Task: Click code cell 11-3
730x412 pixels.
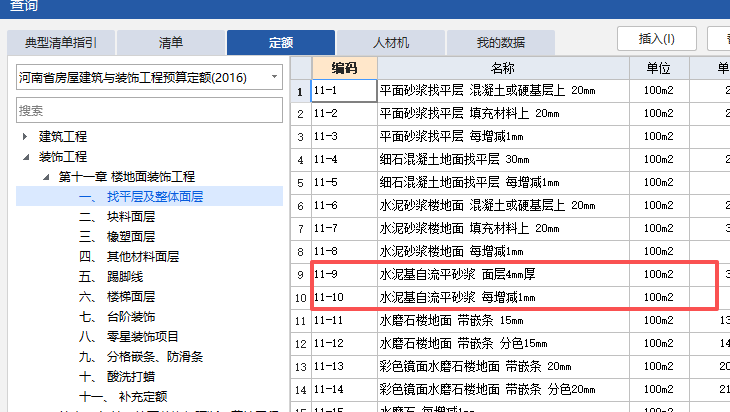Action: coord(344,136)
